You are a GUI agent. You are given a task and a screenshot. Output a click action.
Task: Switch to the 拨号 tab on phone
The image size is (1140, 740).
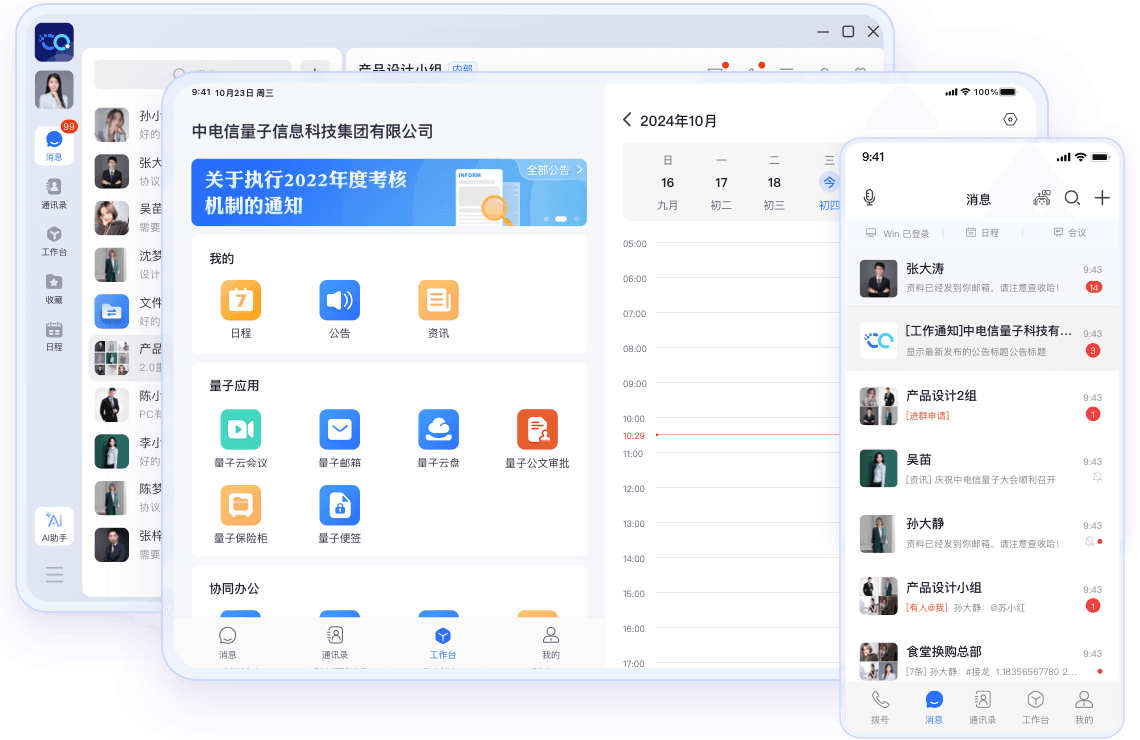coord(880,707)
